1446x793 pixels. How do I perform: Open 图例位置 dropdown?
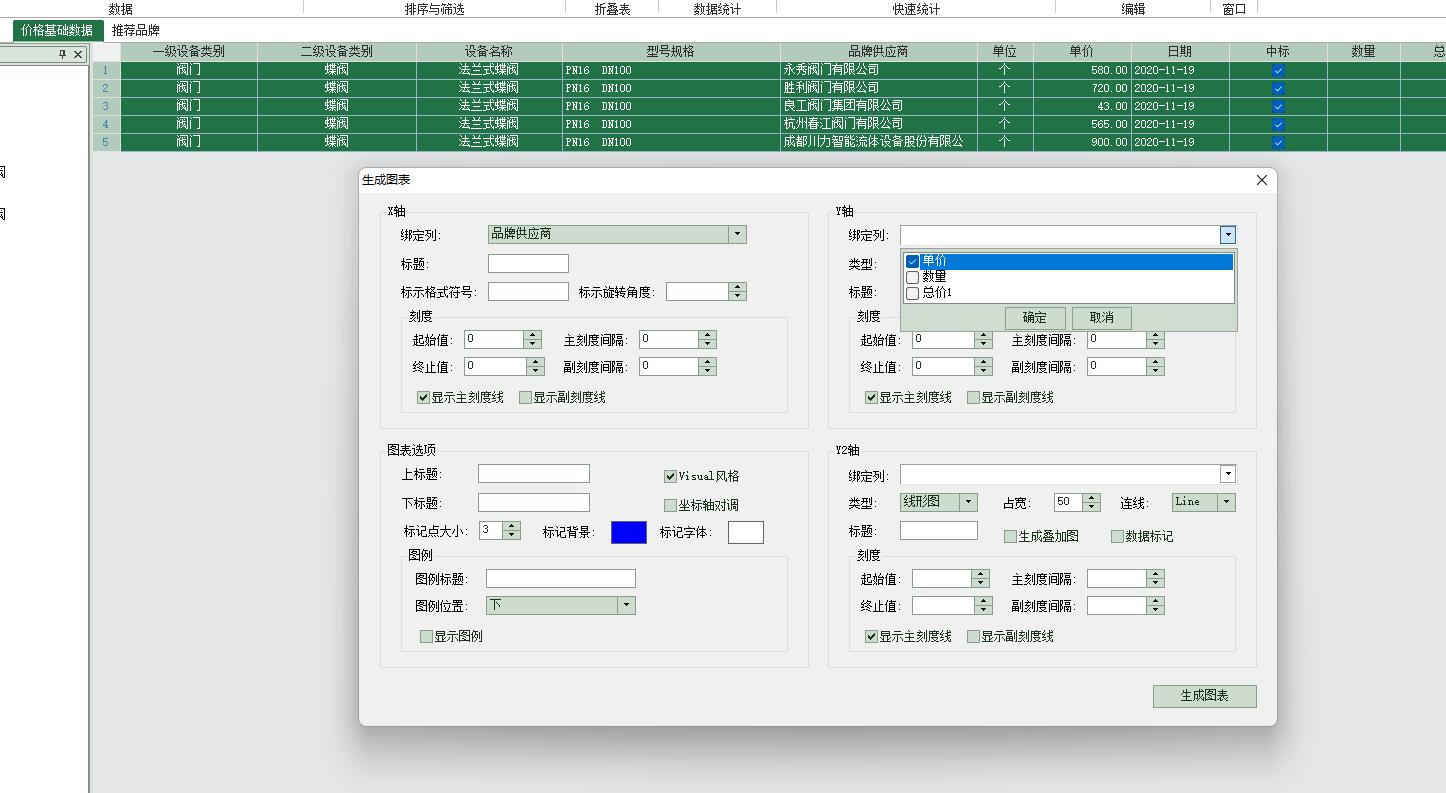click(x=626, y=605)
